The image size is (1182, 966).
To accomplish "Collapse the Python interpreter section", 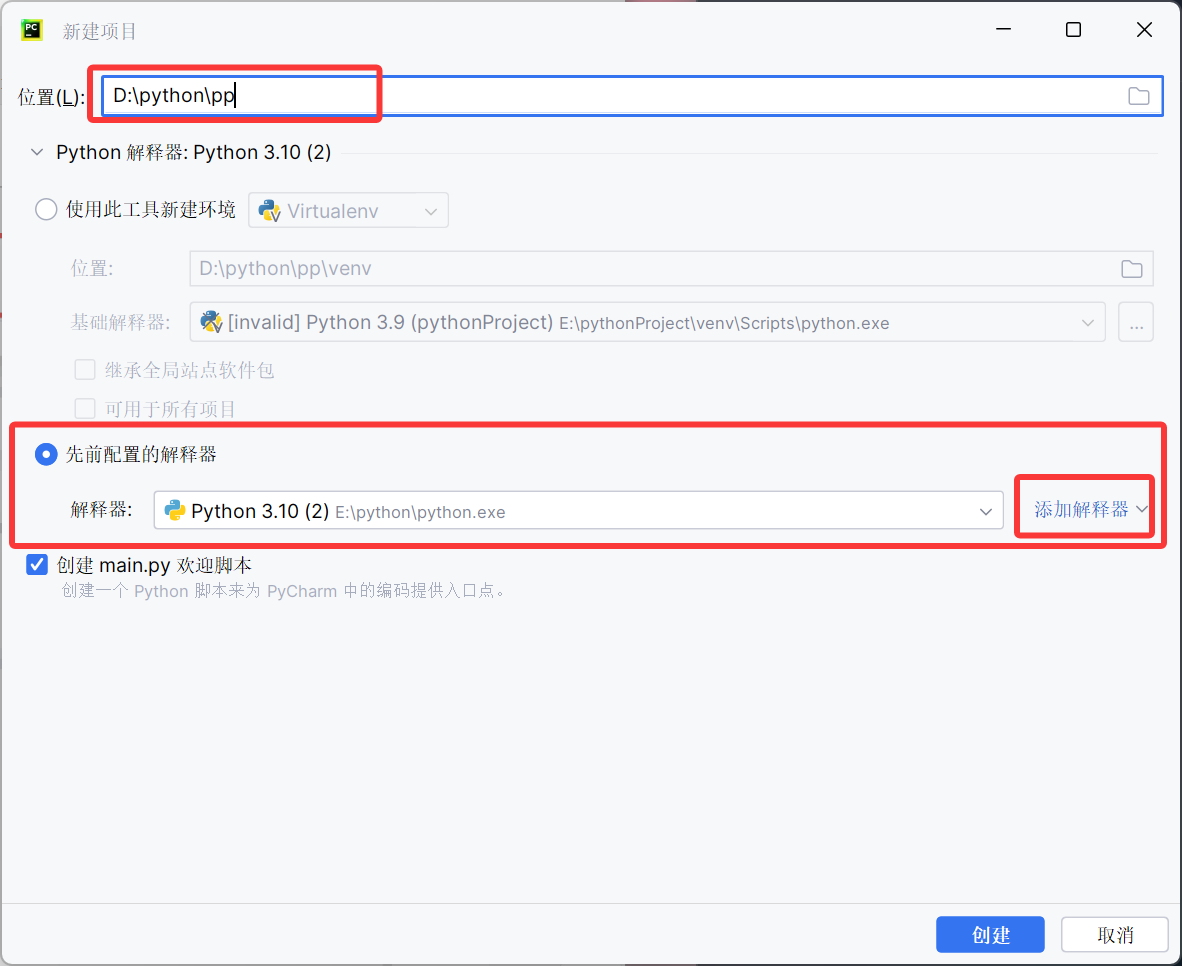I will (x=36, y=152).
